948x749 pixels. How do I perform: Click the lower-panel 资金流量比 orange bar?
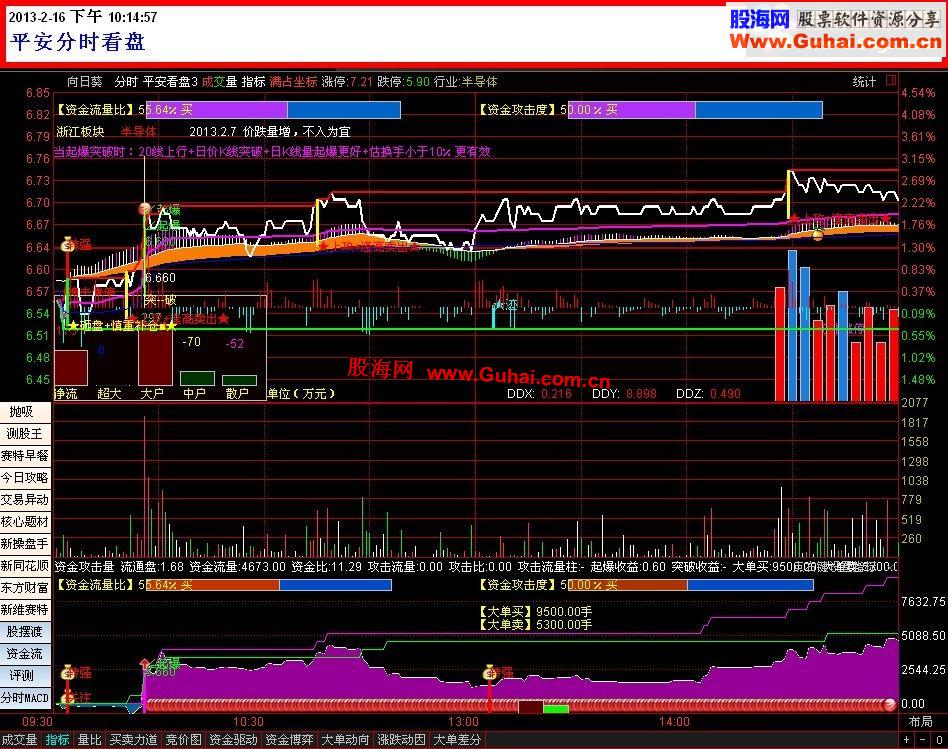268,585
